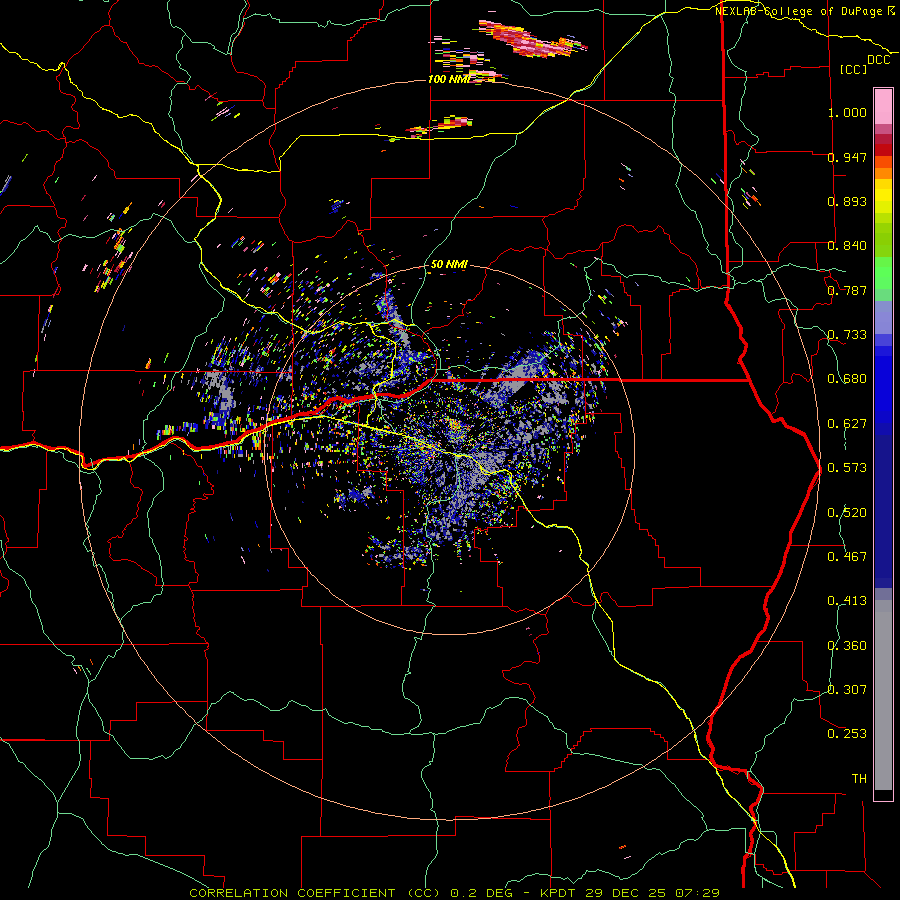The image size is (900, 900).
Task: Select the 0.787 scale value
Action: click(847, 290)
